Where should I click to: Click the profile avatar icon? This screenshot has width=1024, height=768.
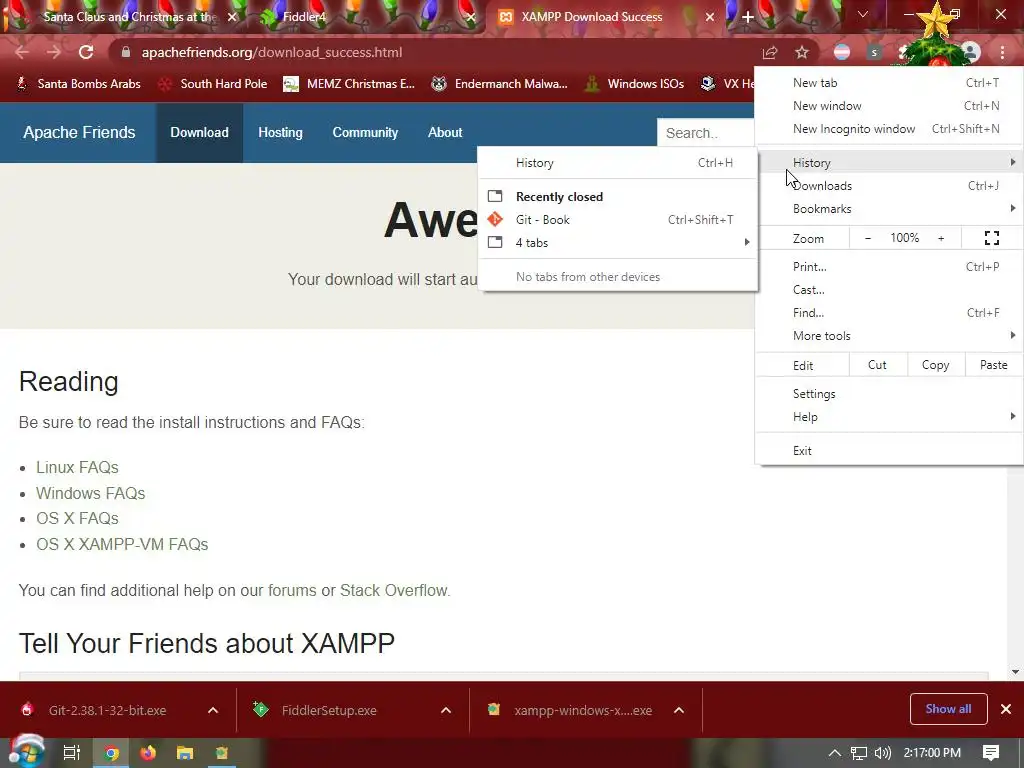pyautogui.click(x=971, y=52)
